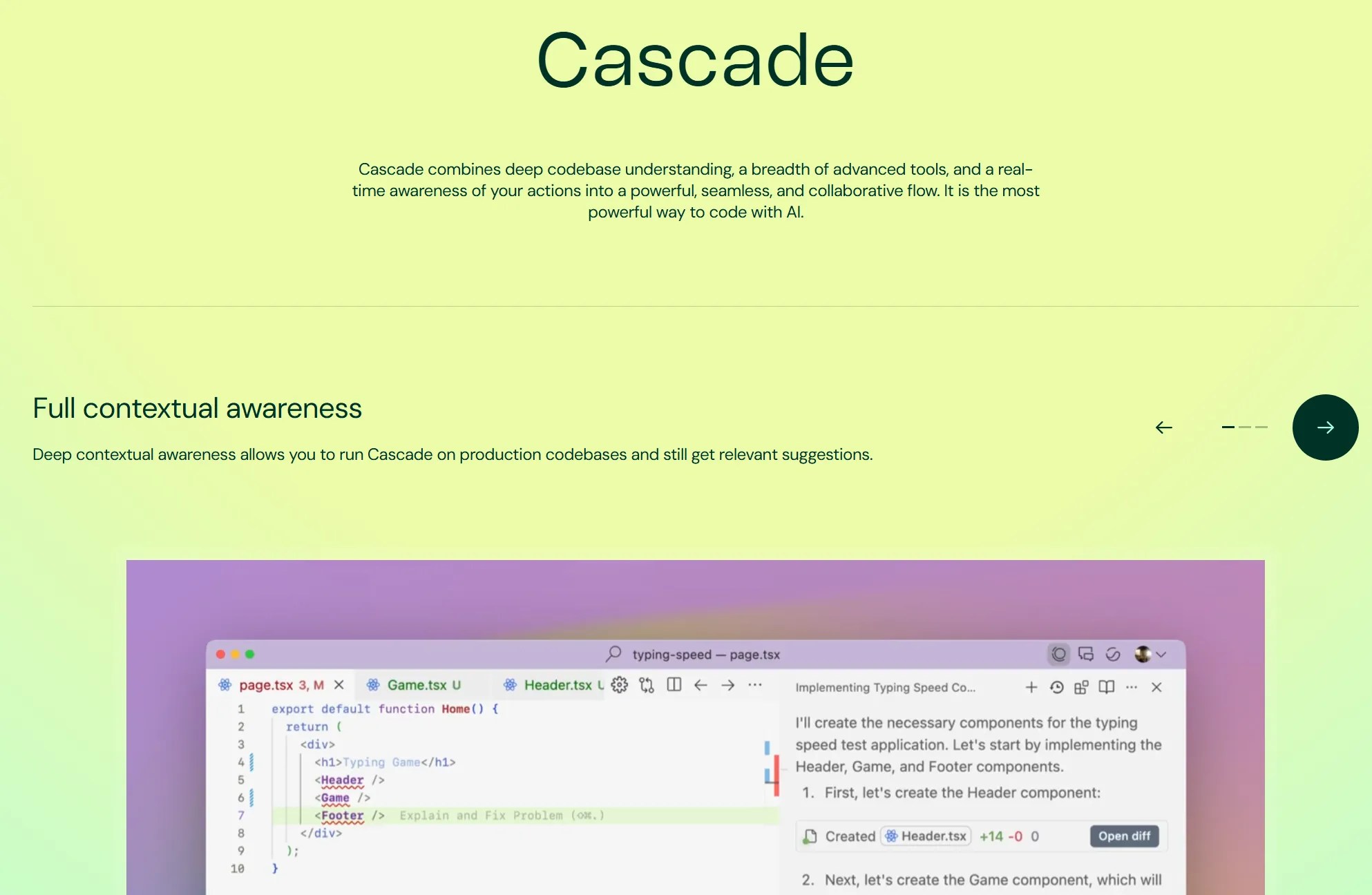This screenshot has height=895, width=1372.
Task: Click the -0 deletions count
Action: point(1015,836)
